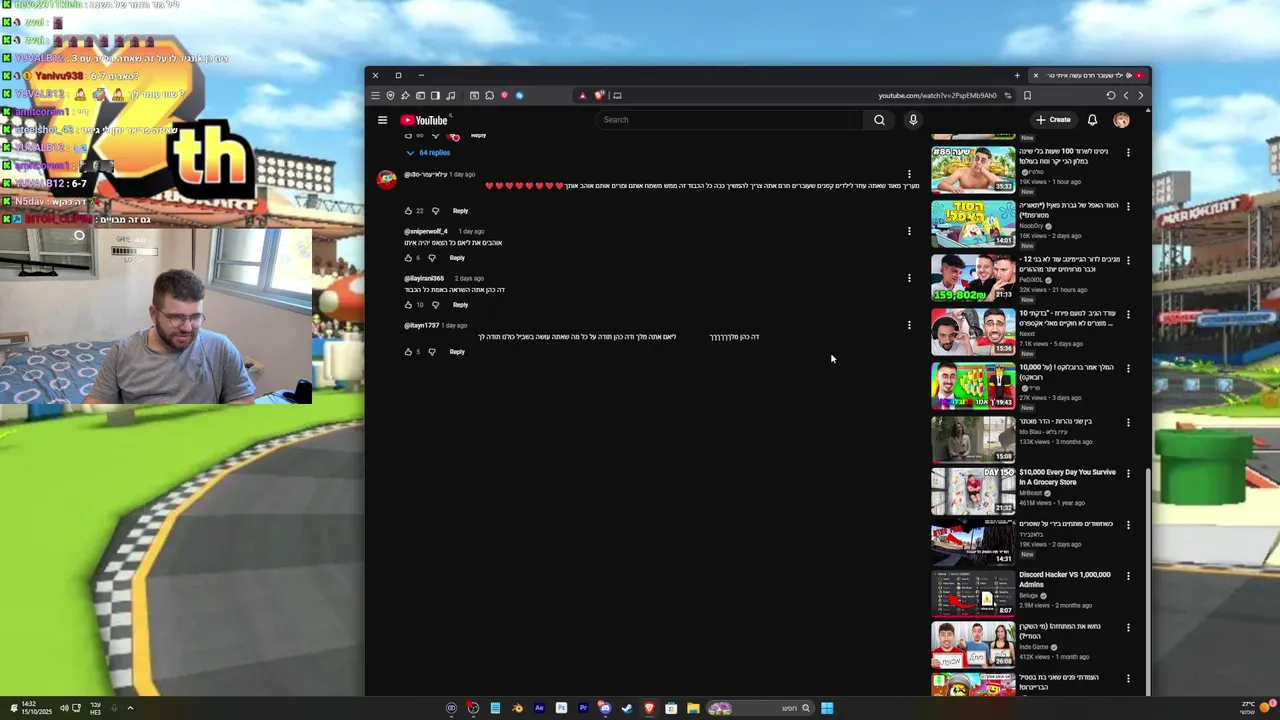The image size is (1280, 720).
Task: Open options menu for @ilayirani365 comment
Action: (x=909, y=278)
